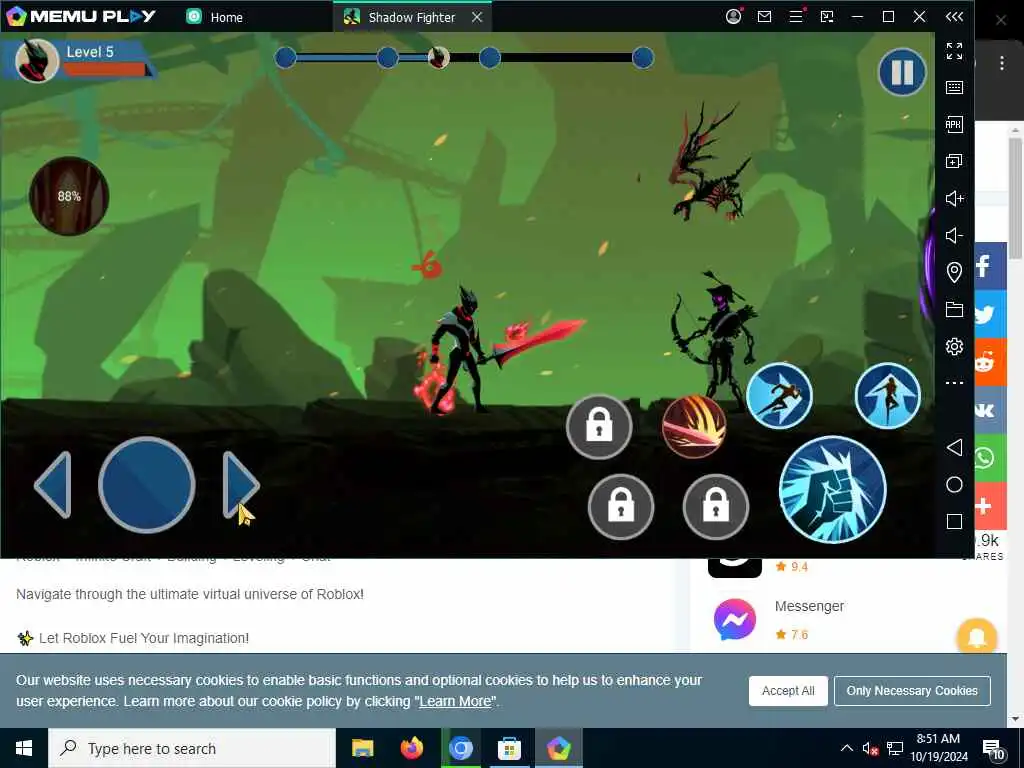Tap the round blue joystick button
Viewport: 1024px width, 768px height.
(146, 485)
